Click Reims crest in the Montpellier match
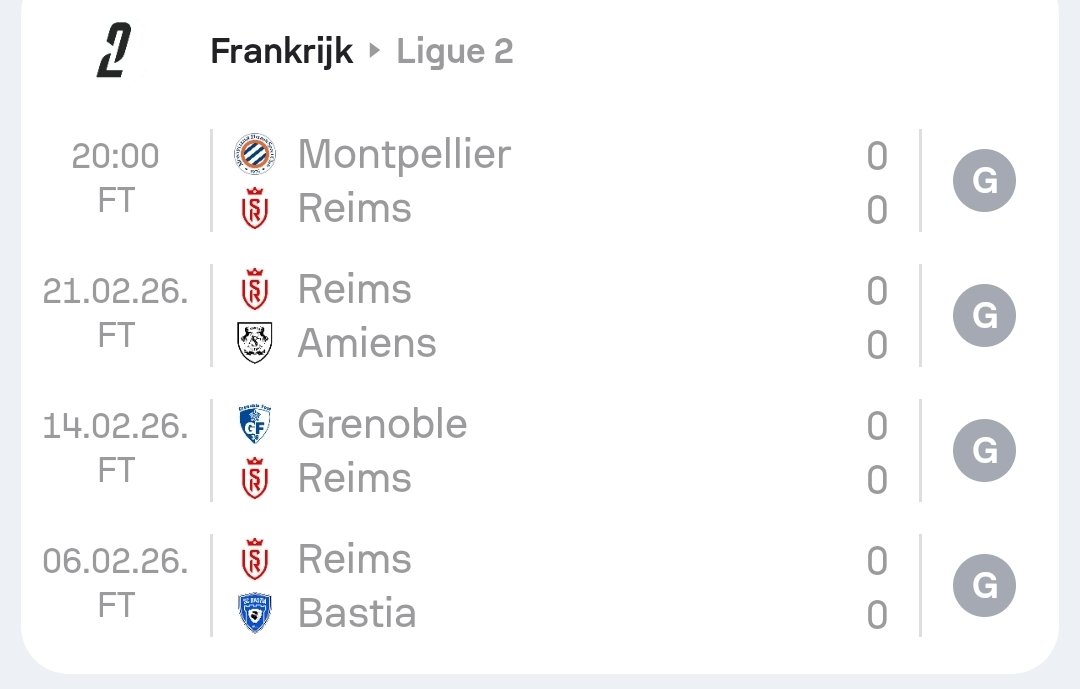Image resolution: width=1080 pixels, height=689 pixels. [255, 209]
